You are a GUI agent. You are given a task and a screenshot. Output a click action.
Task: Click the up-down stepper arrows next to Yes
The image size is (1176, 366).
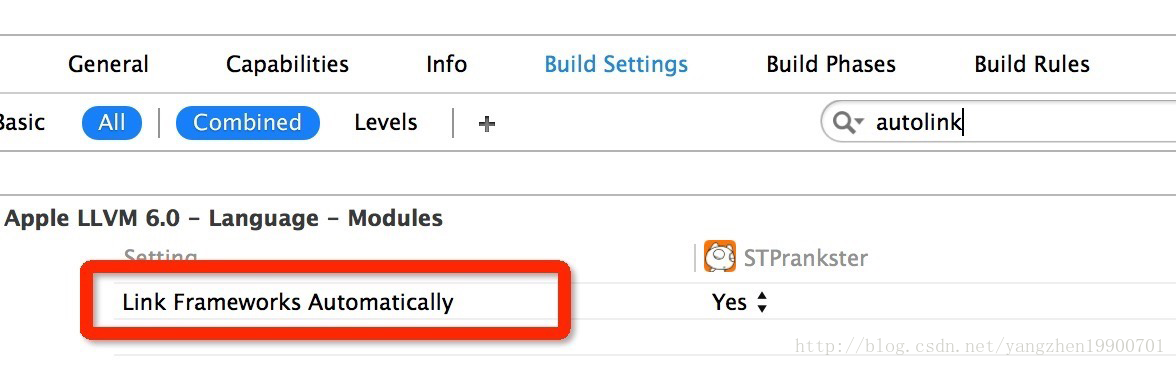coord(762,302)
